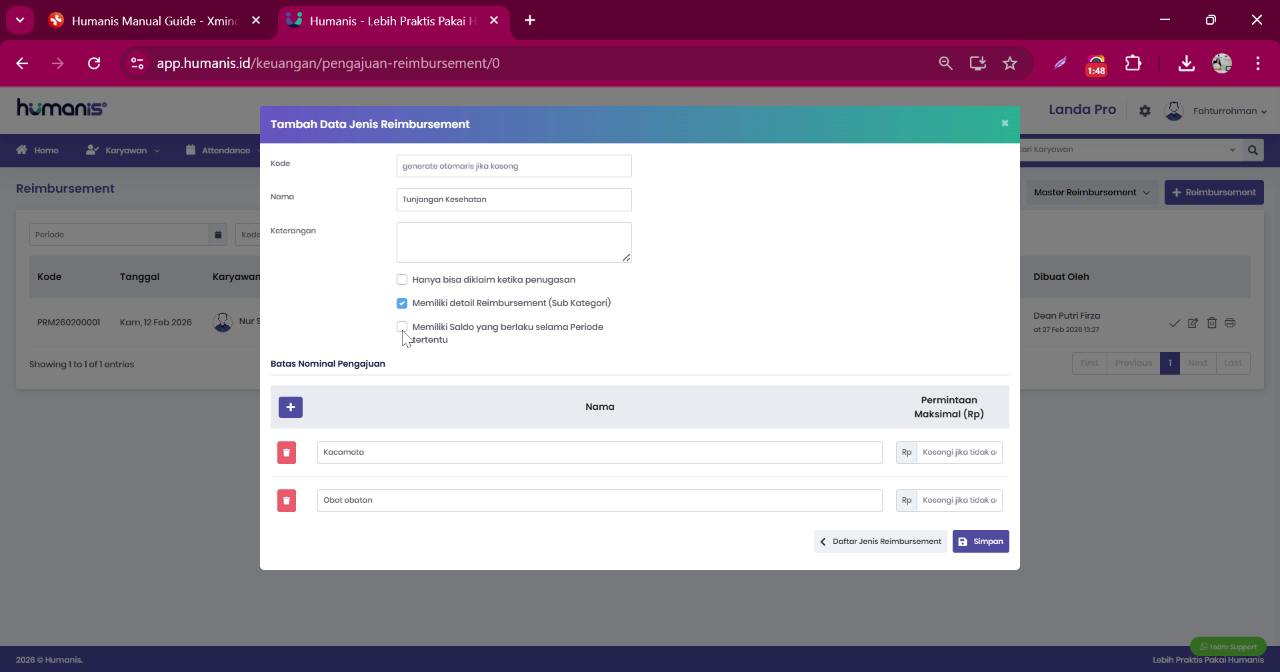The height and width of the screenshot is (672, 1280).
Task: Click the Next pagination button
Action: (1197, 363)
